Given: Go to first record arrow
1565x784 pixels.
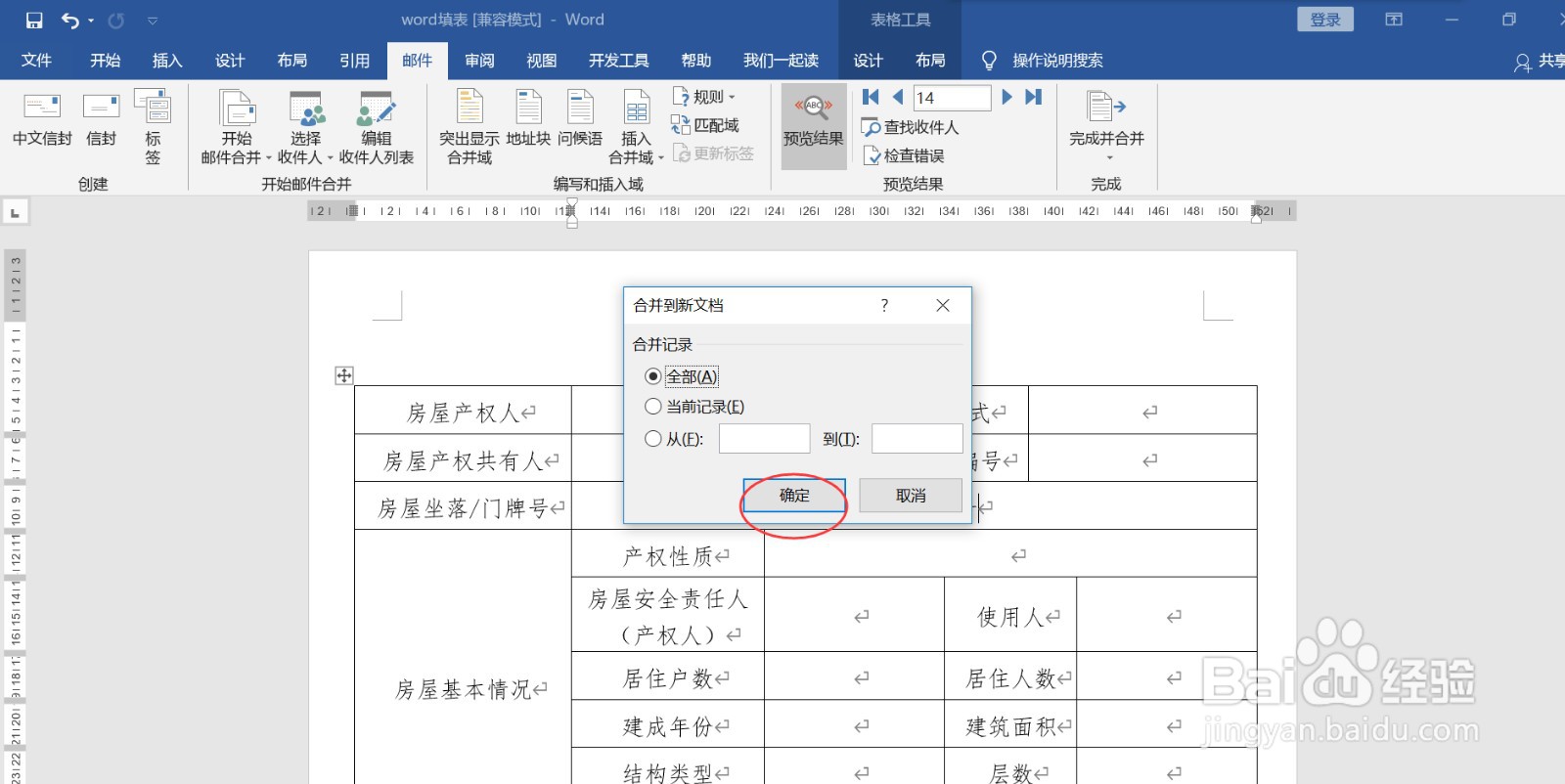Looking at the screenshot, I should 871,97.
